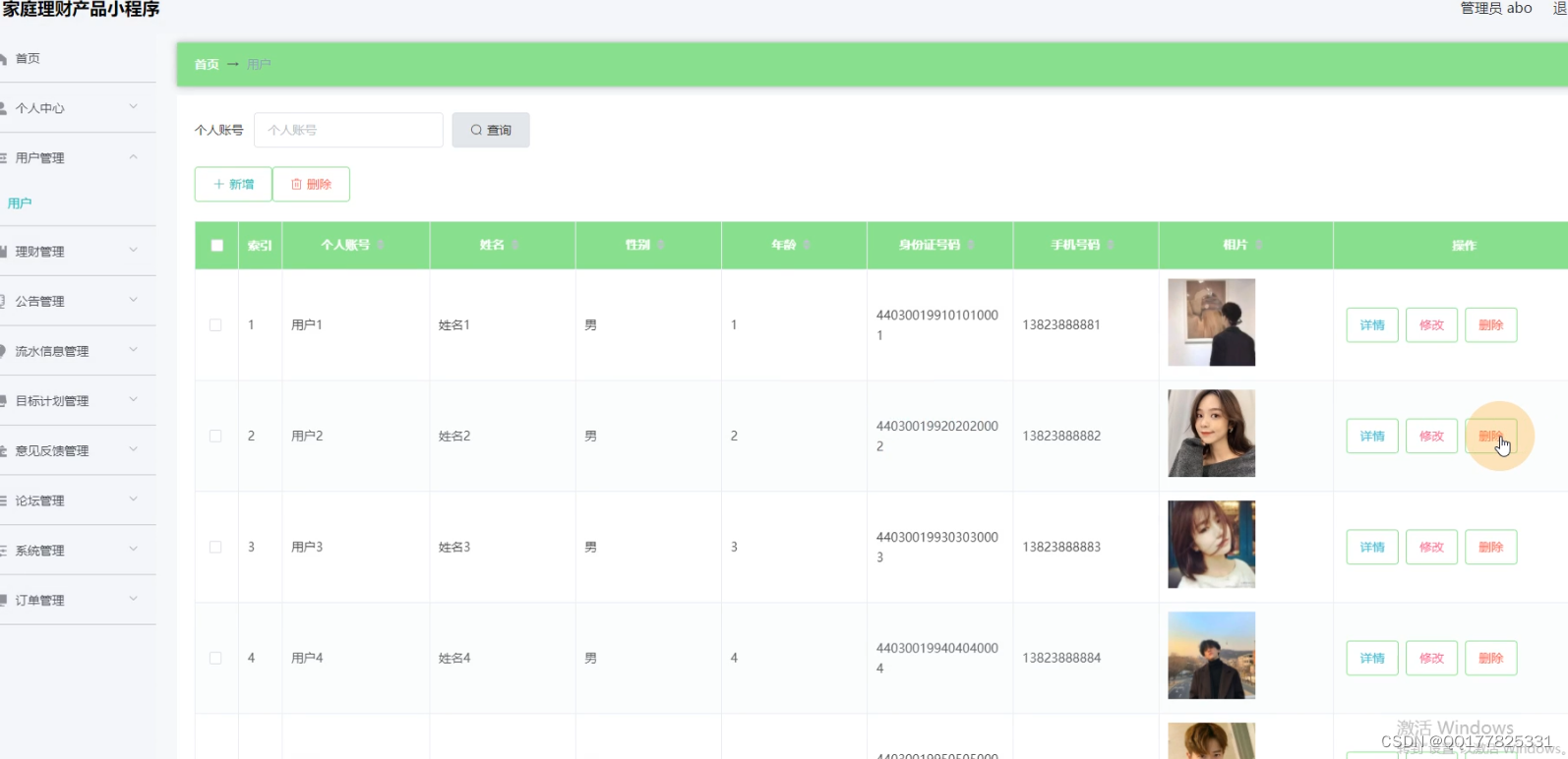Expand the 流水信息管理 sidebar menu
Screen dimensions: 1568x759
77,351
